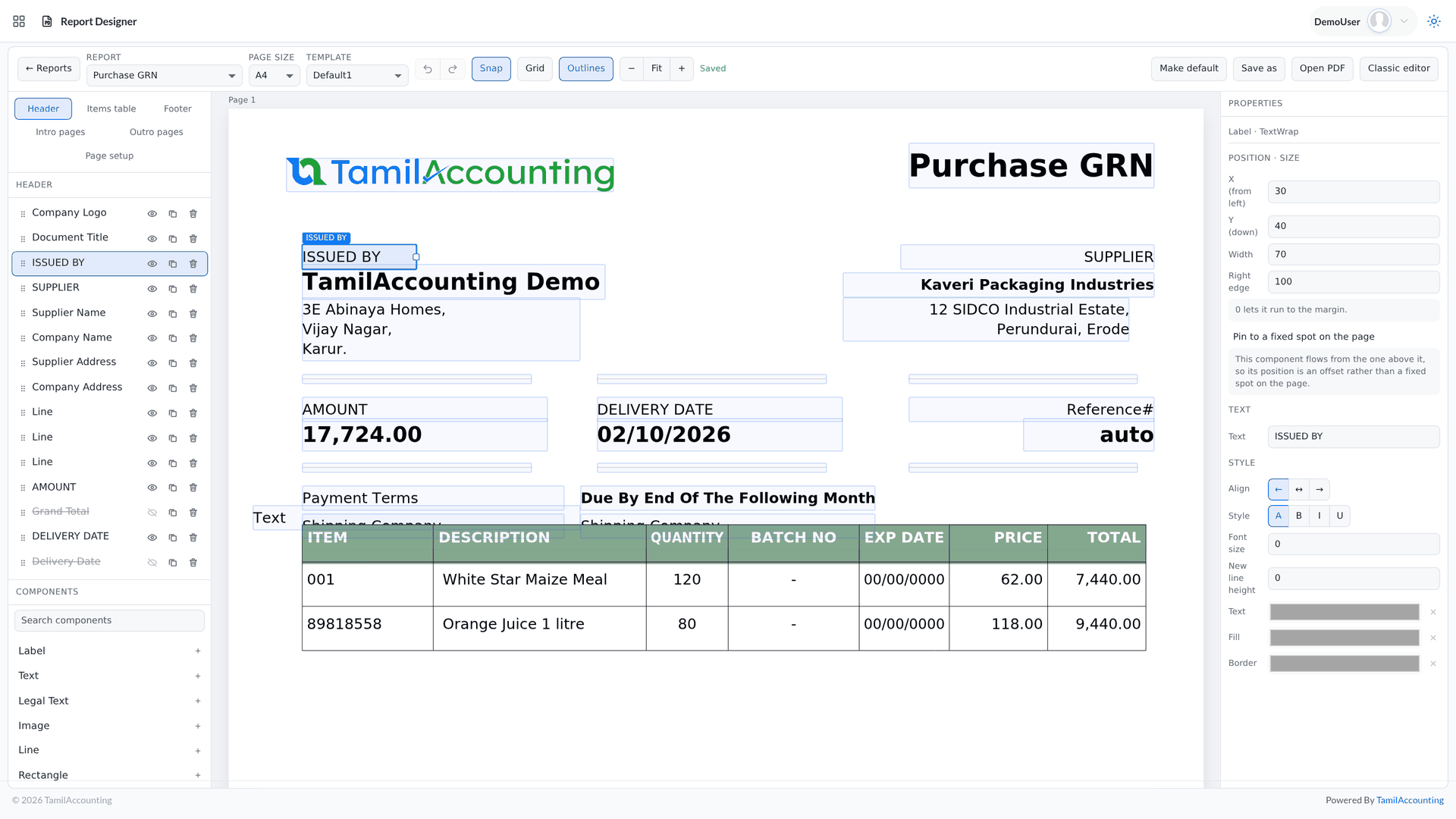This screenshot has height=819, width=1456.
Task: Delete the ISSUED BY component
Action: point(193,263)
